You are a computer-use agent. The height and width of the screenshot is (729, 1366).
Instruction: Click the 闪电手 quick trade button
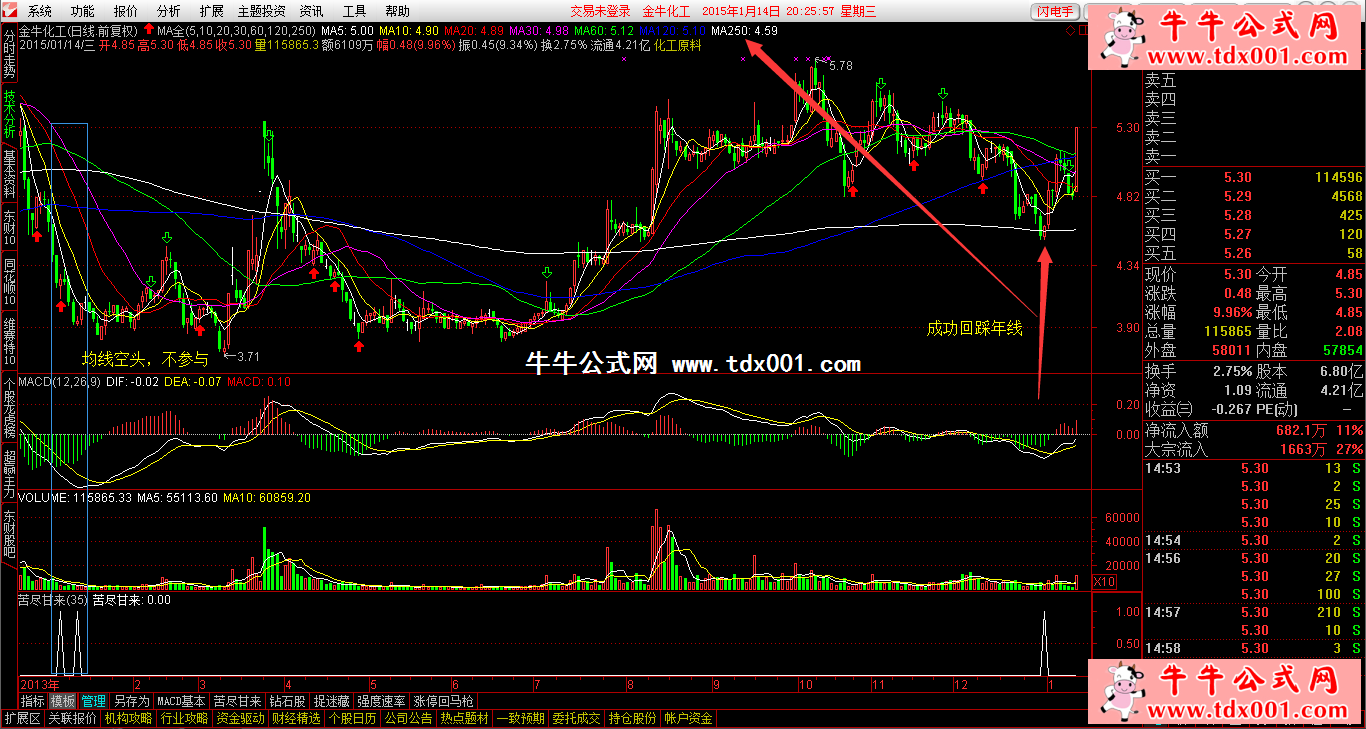click(1055, 11)
